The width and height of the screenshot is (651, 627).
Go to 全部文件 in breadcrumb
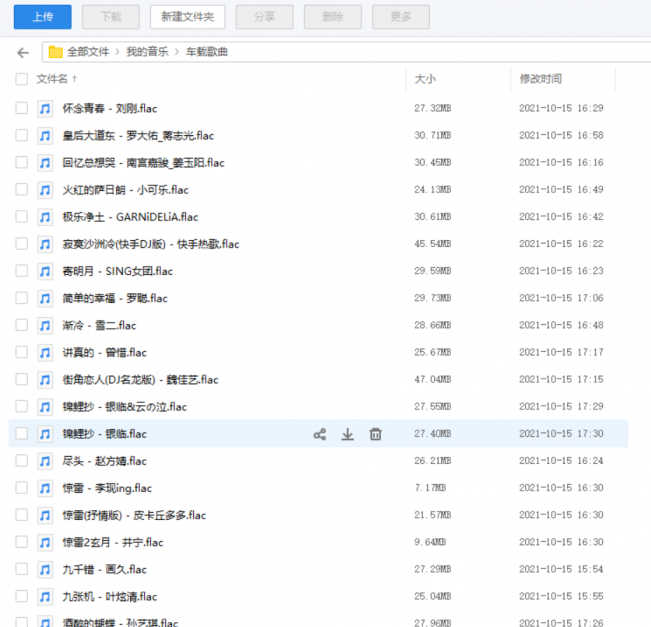pyautogui.click(x=88, y=52)
